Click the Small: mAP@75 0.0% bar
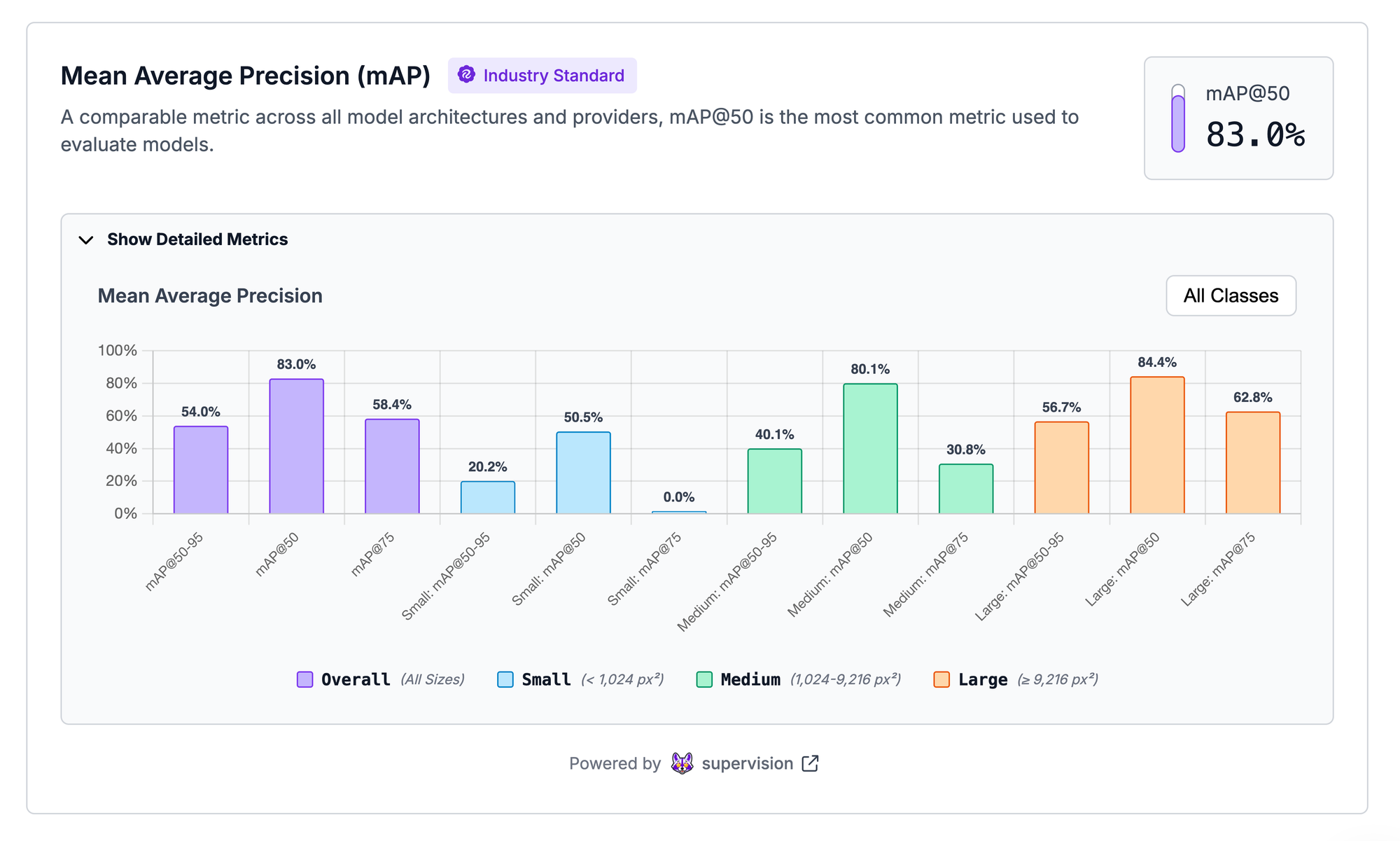1400x841 pixels. pos(679,513)
